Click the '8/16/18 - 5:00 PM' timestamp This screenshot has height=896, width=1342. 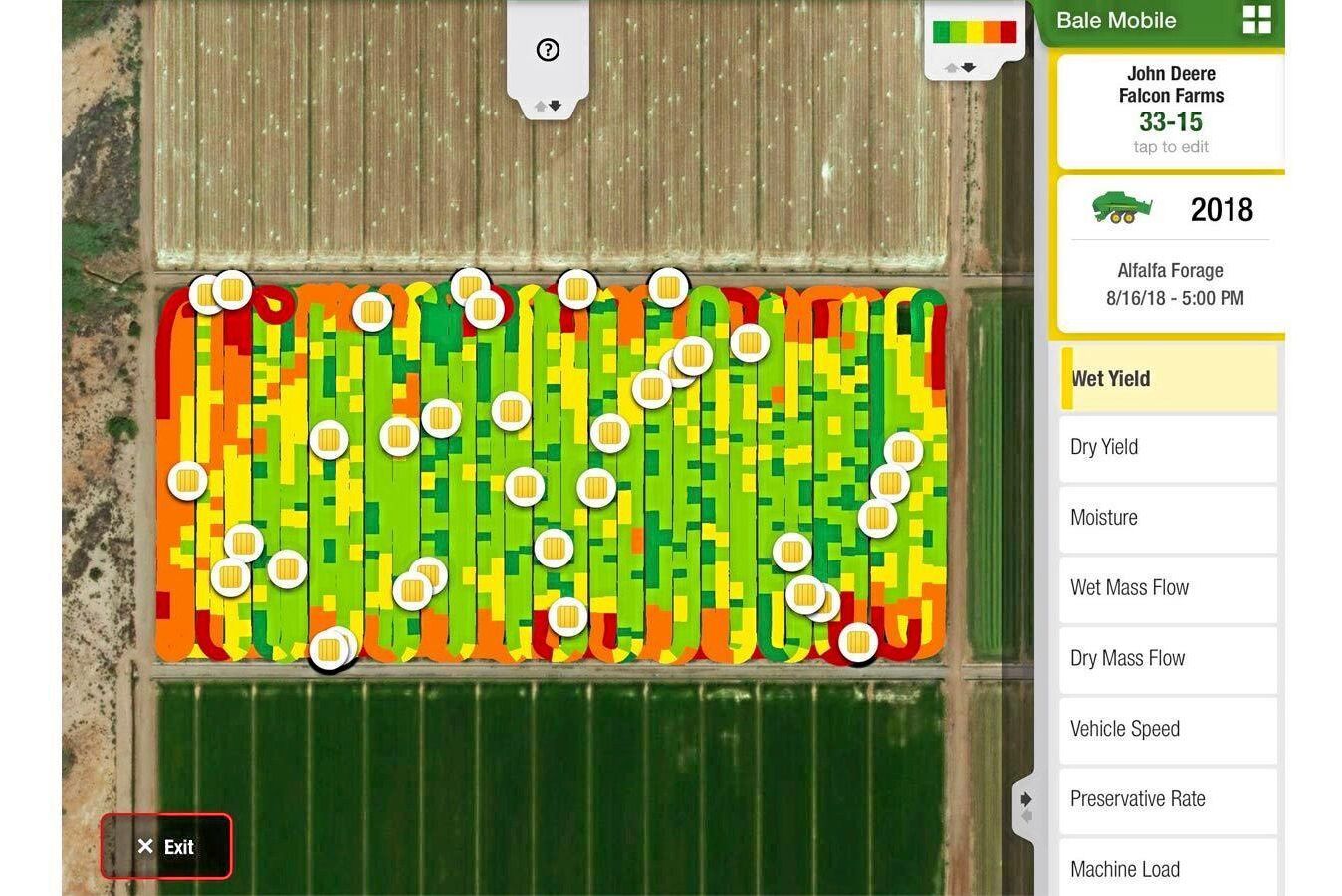point(1175,297)
